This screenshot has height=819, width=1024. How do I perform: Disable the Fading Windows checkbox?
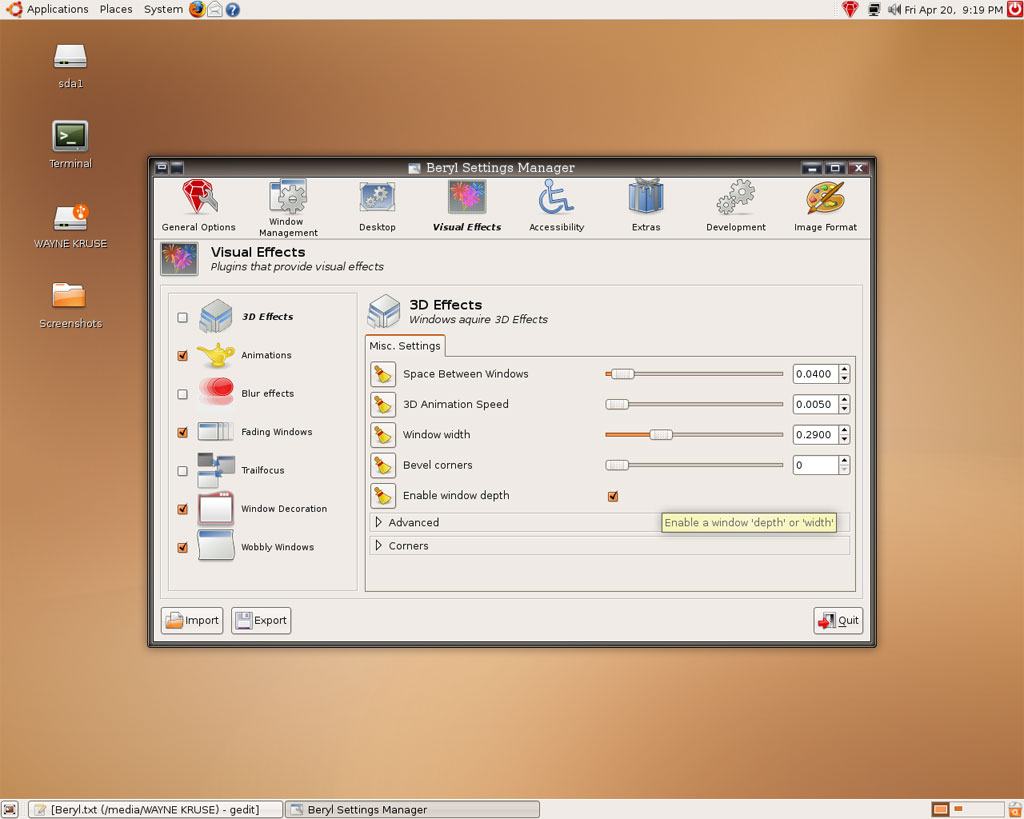pos(182,432)
